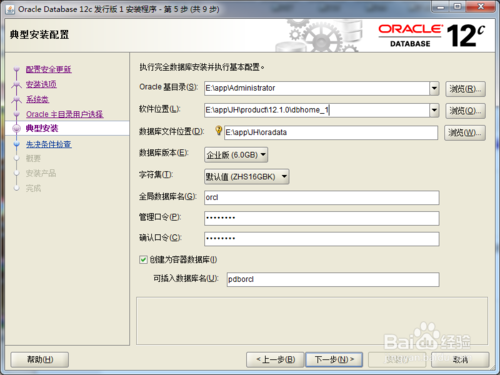Go to the Oracle 主目录用户选择 step

point(65,114)
